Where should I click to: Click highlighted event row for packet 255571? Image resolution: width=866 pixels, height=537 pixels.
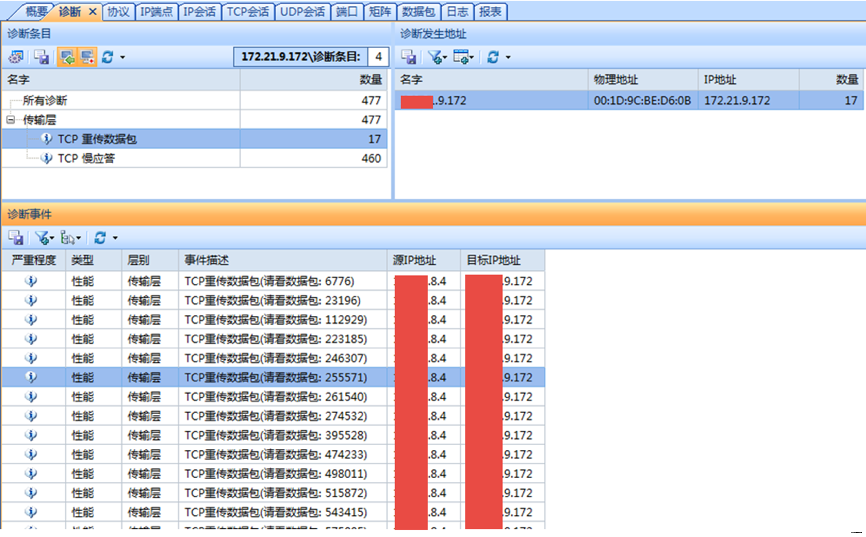pos(273,377)
